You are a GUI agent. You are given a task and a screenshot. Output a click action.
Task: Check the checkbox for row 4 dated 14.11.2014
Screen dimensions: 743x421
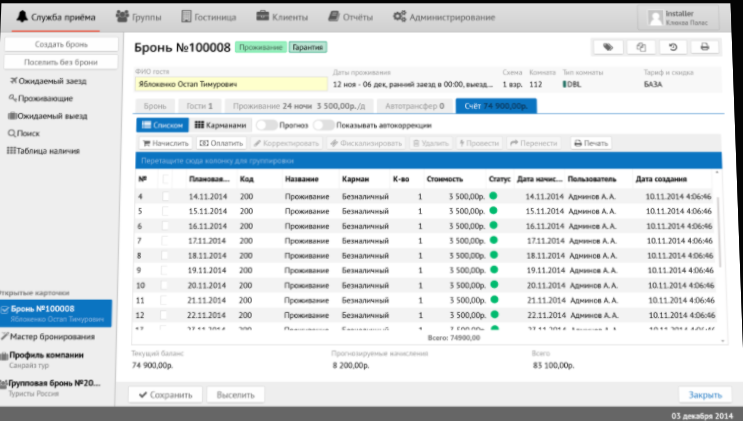pos(167,196)
